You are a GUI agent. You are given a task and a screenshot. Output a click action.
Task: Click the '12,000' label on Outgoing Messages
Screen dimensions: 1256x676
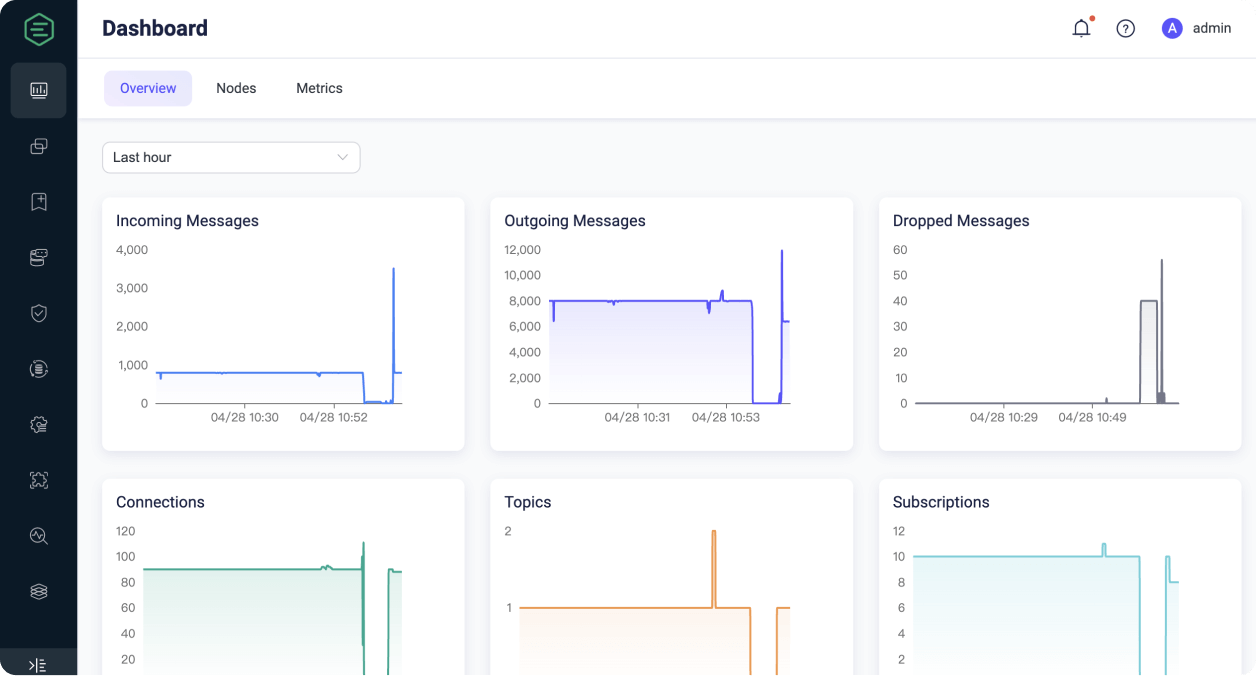523,250
